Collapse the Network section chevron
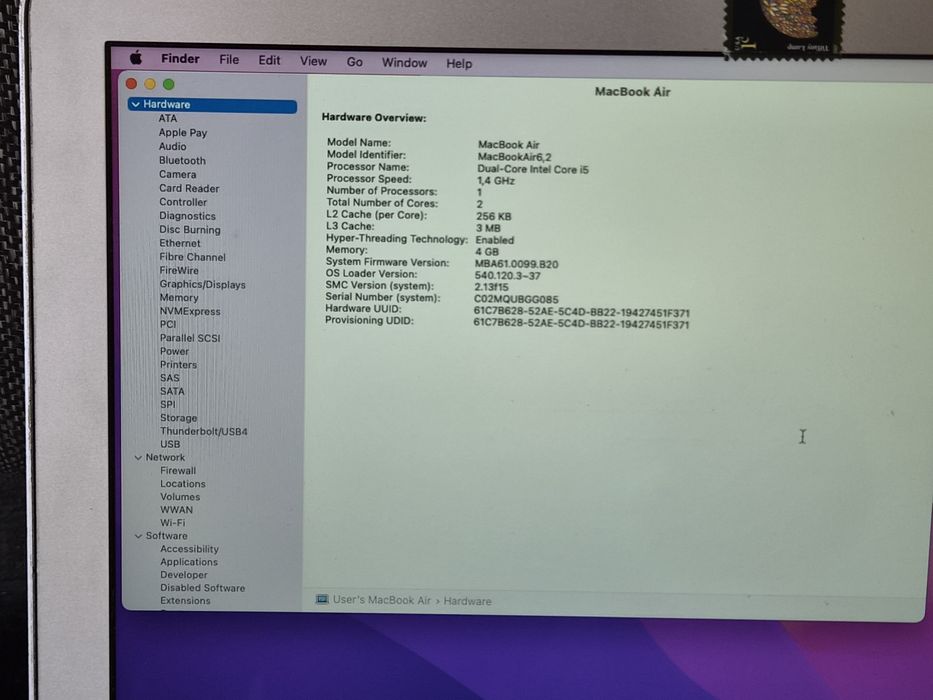Viewport: 933px width, 700px height. click(138, 458)
